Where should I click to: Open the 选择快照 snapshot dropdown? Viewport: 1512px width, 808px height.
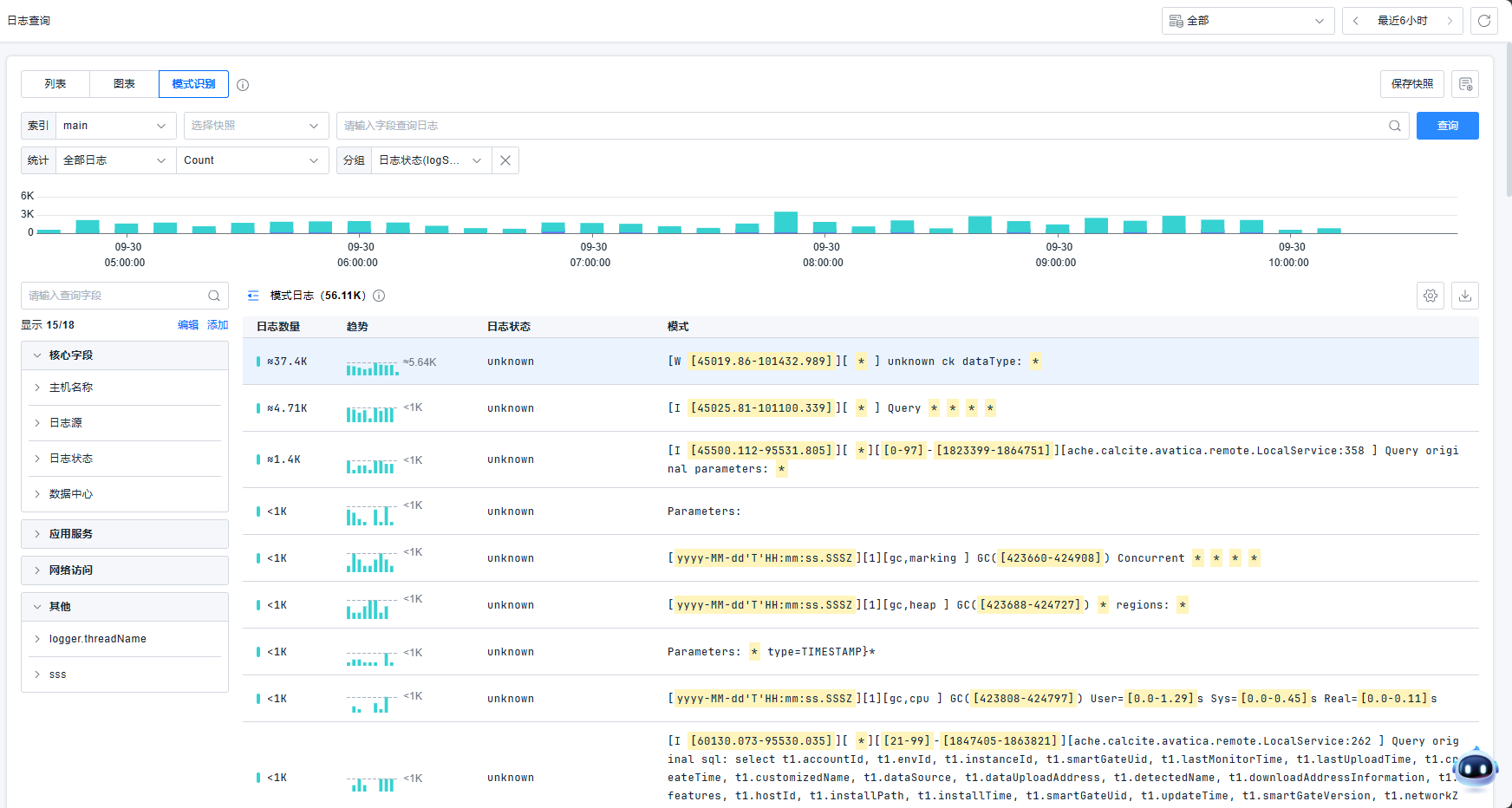[256, 126]
